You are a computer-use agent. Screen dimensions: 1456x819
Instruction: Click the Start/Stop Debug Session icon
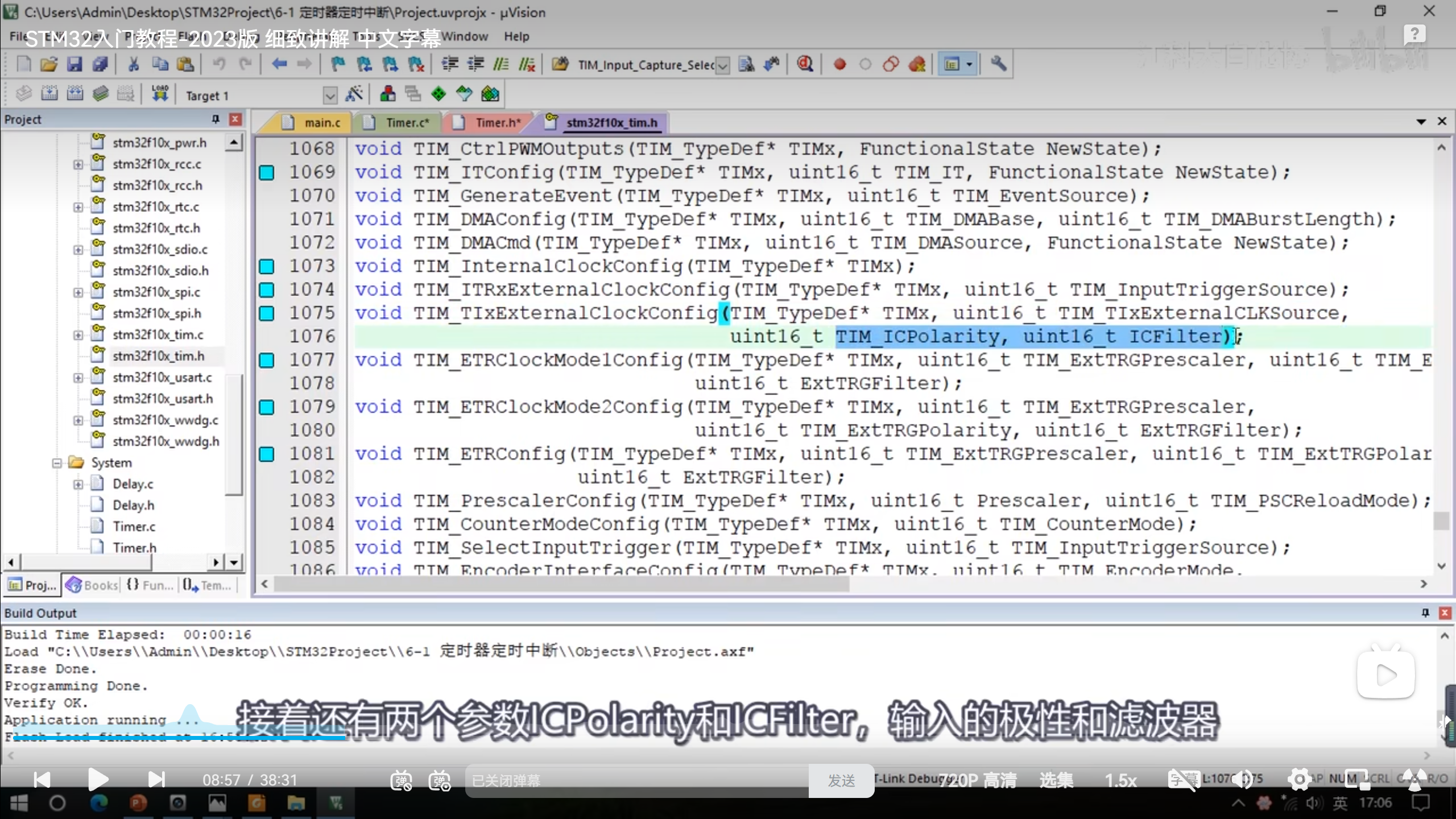pos(805,64)
